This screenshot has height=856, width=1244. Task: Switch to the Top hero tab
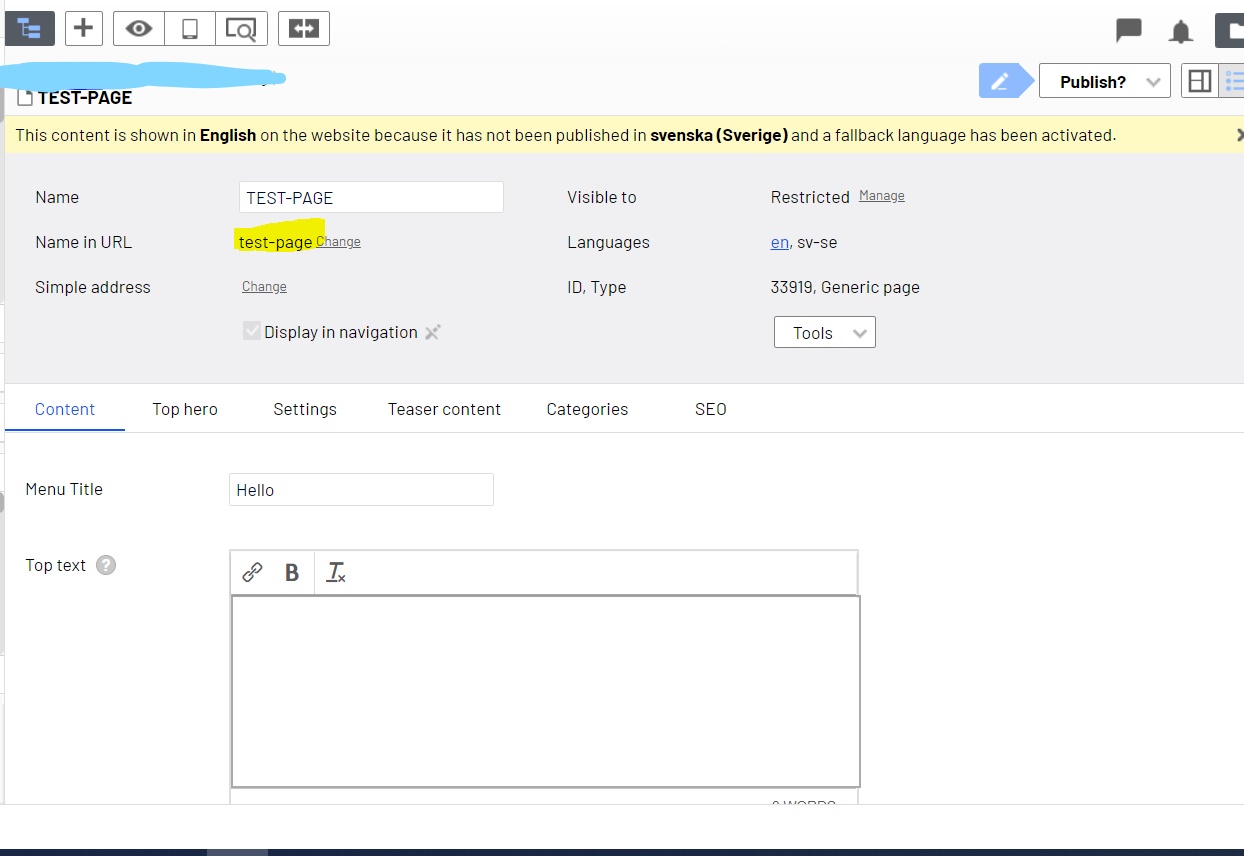[185, 409]
